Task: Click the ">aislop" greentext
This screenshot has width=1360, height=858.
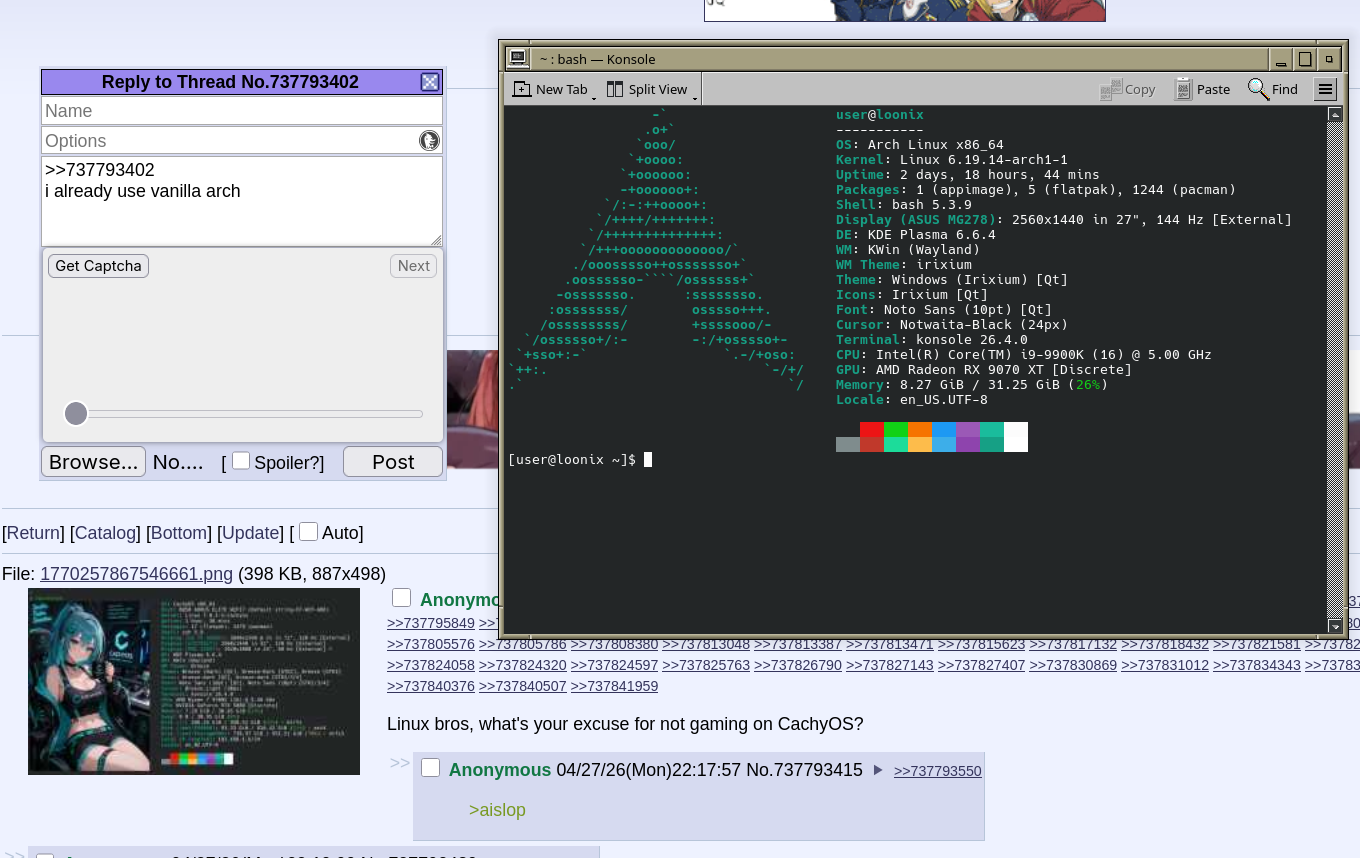Action: [497, 810]
